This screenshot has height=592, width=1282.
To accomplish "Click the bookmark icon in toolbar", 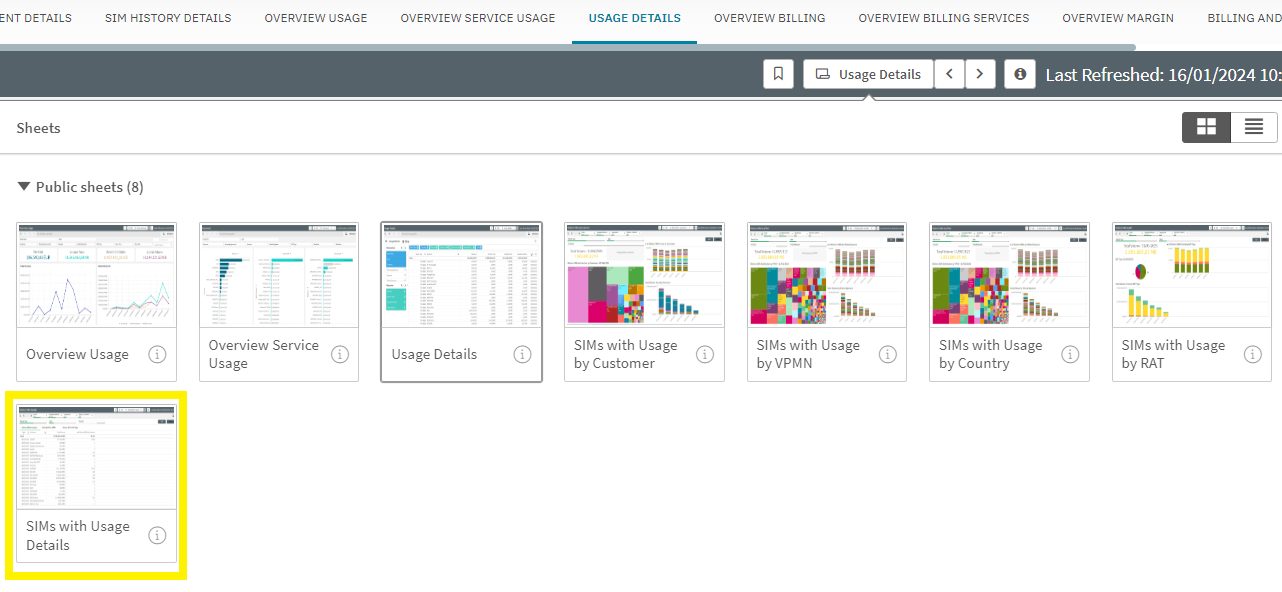I will click(779, 74).
